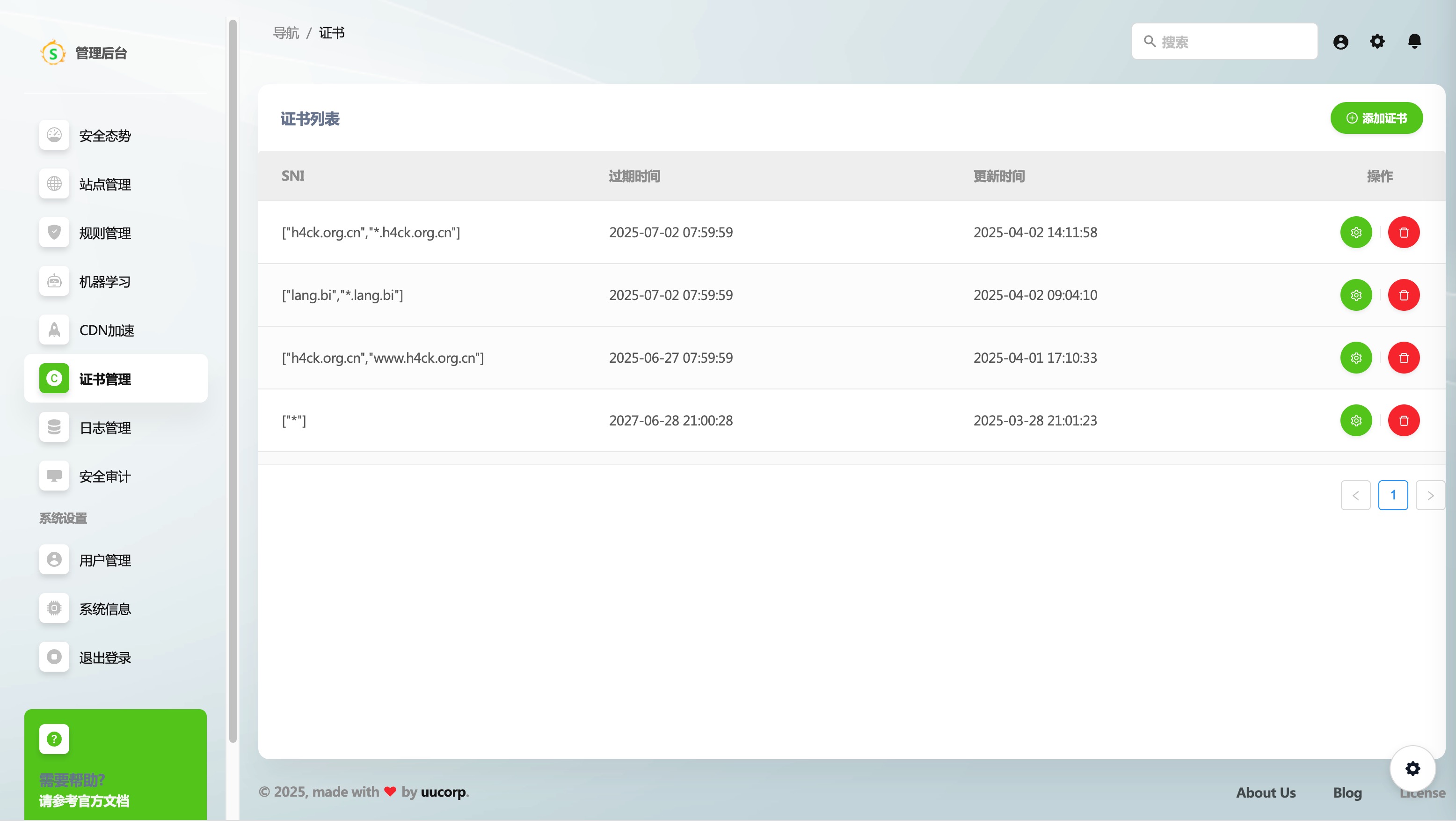The width and height of the screenshot is (1456, 821).
Task: Edit the lang.bi certificate settings
Action: (x=1355, y=295)
